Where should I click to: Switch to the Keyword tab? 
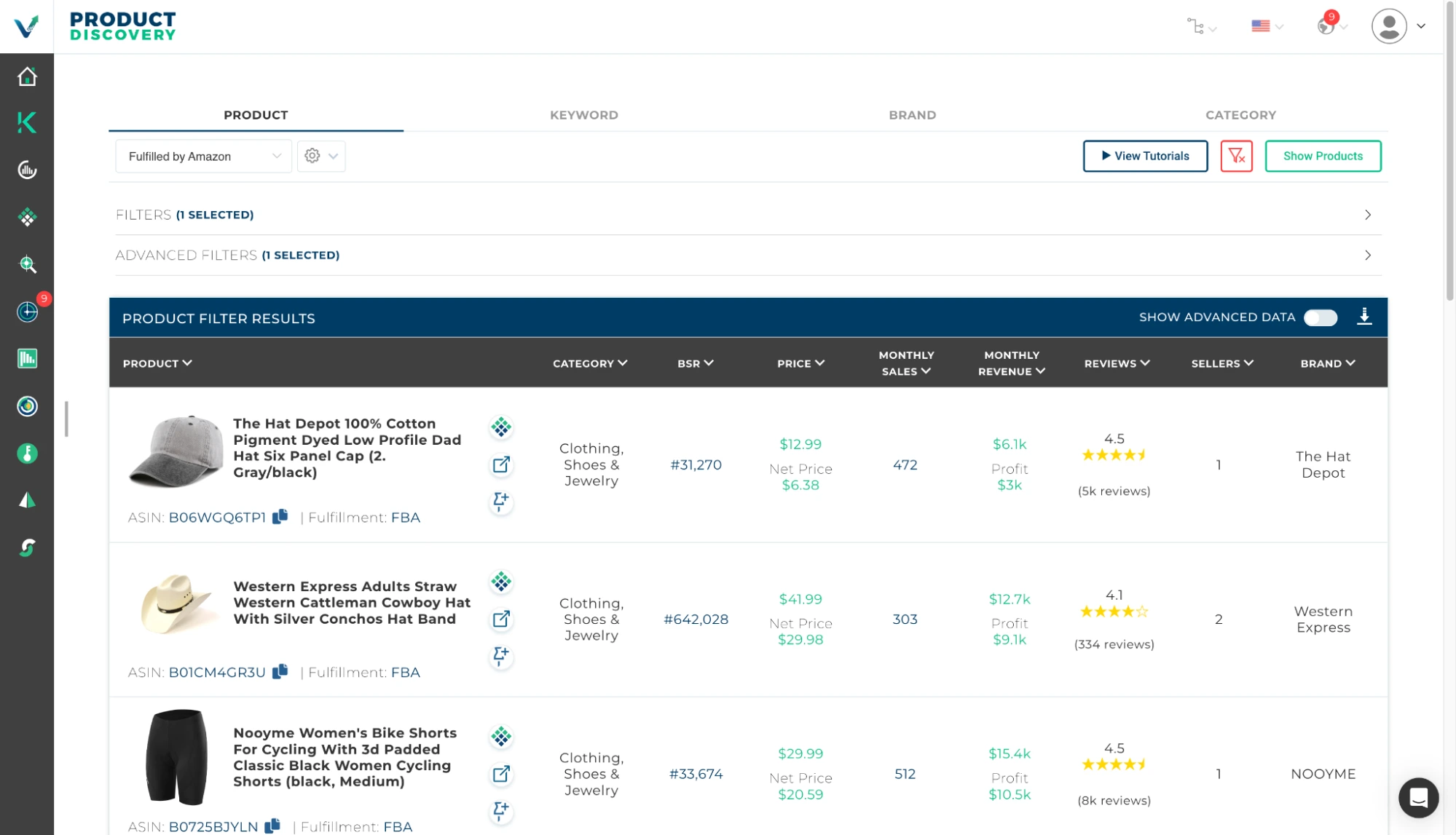point(584,115)
